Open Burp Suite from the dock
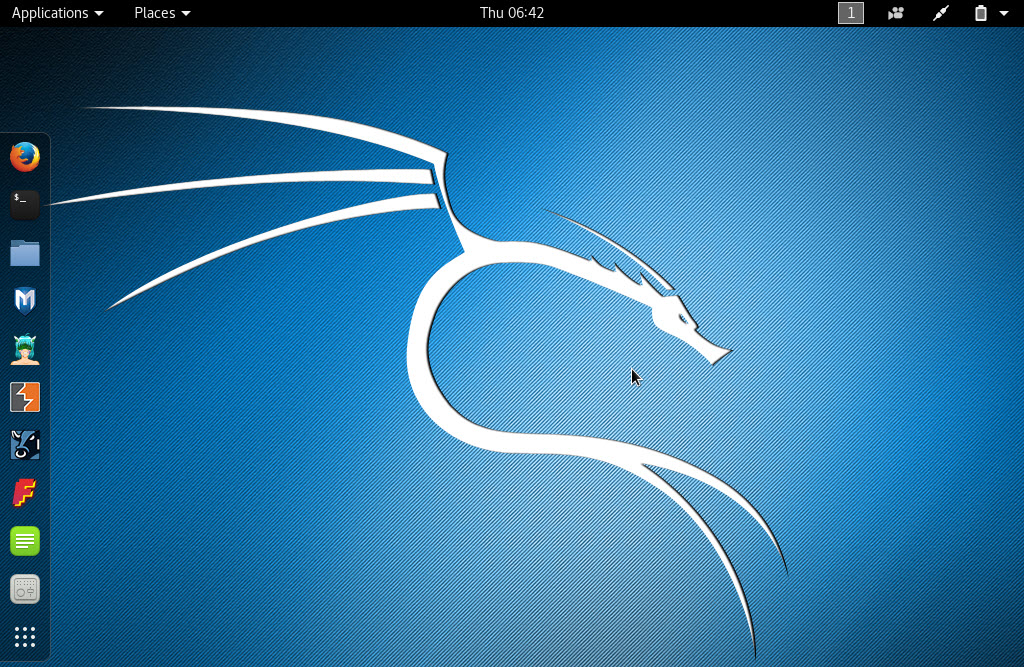The image size is (1024, 667). tap(25, 397)
